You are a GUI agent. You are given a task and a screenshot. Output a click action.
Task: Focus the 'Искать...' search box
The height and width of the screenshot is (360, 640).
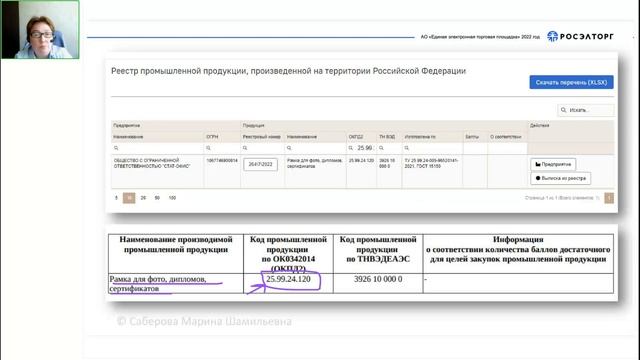pyautogui.click(x=586, y=110)
